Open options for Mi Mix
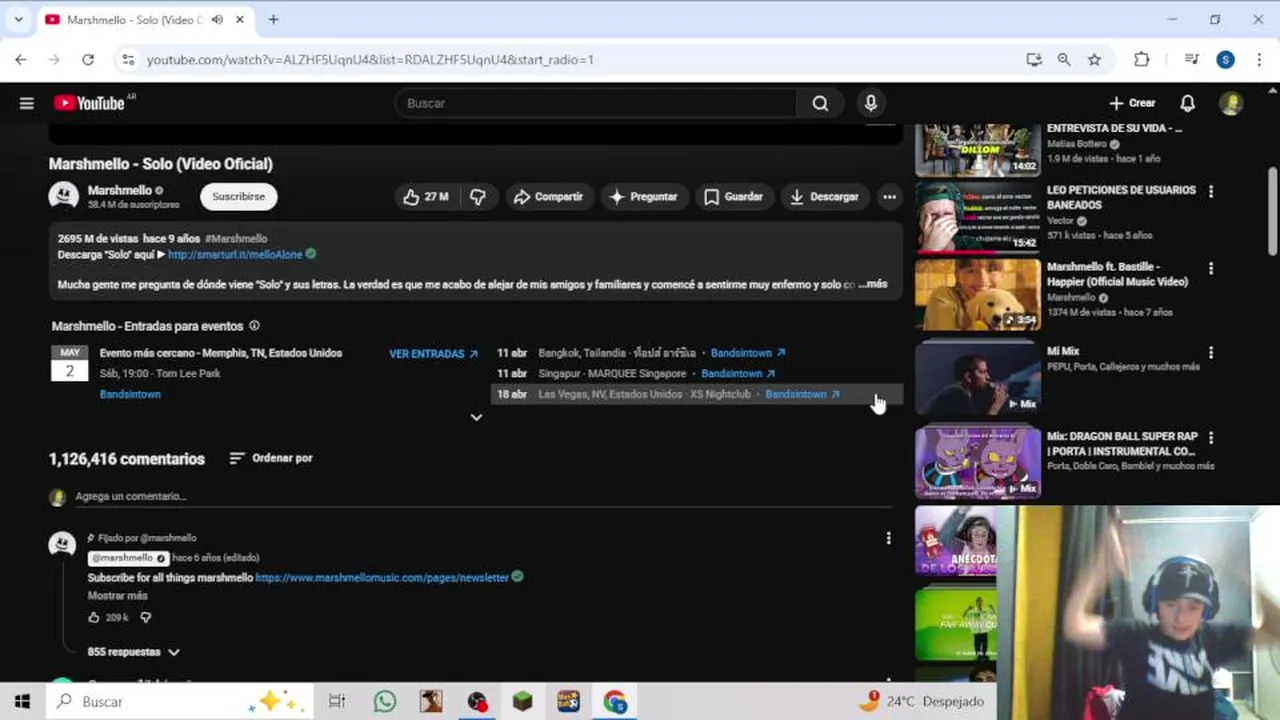The width and height of the screenshot is (1280, 720). [x=1211, y=353]
